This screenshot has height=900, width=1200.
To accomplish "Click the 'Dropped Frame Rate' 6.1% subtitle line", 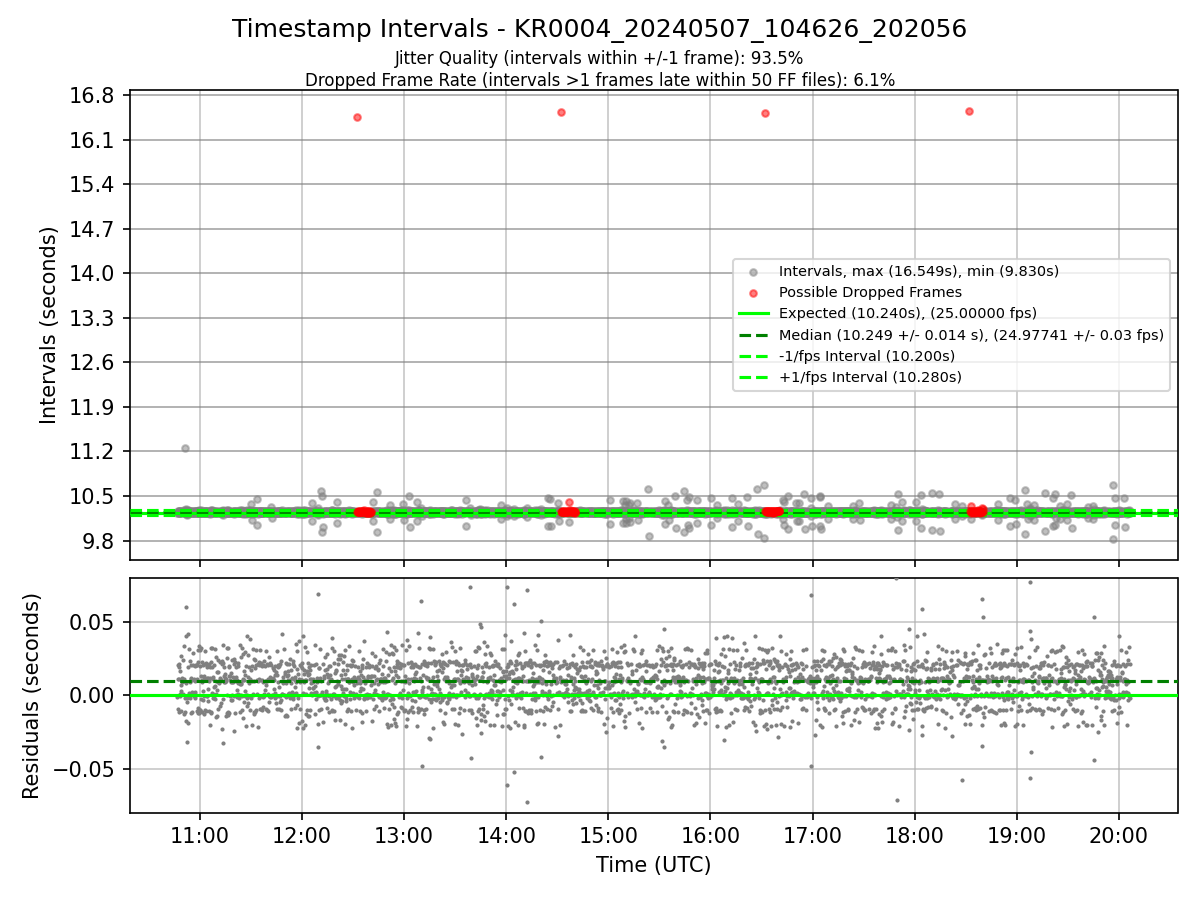I will 599,79.
